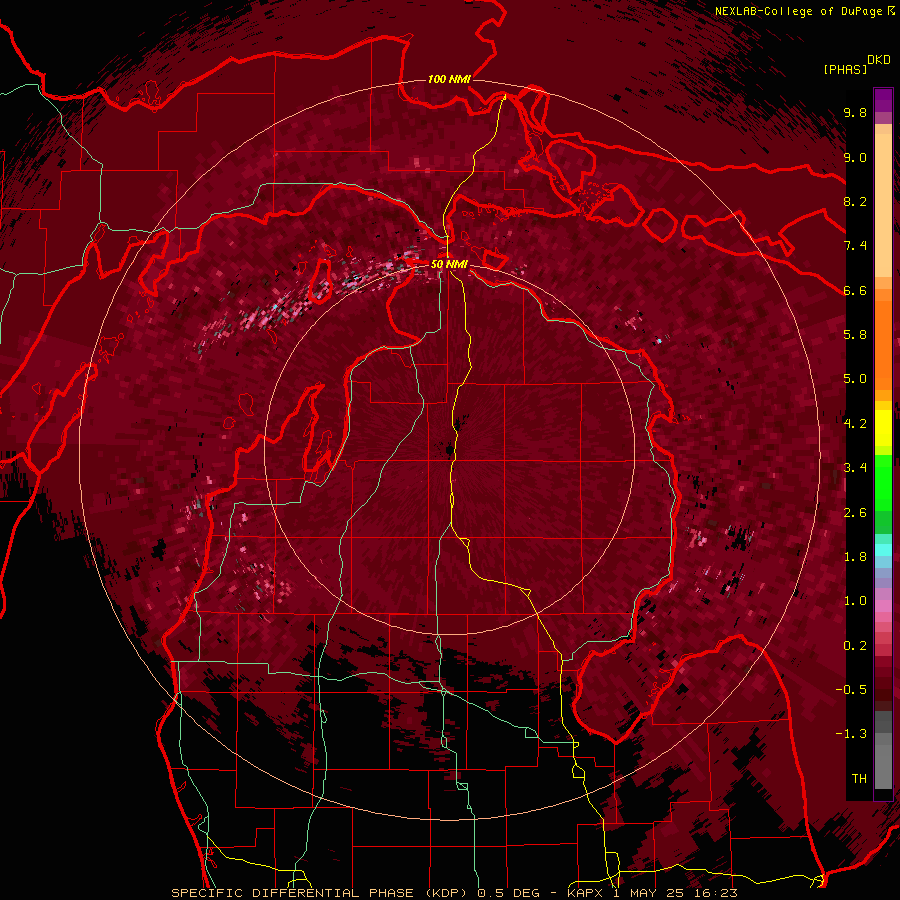Image resolution: width=900 pixels, height=900 pixels.
Task: Click the 50 NMI range ring label
Action: [449, 264]
